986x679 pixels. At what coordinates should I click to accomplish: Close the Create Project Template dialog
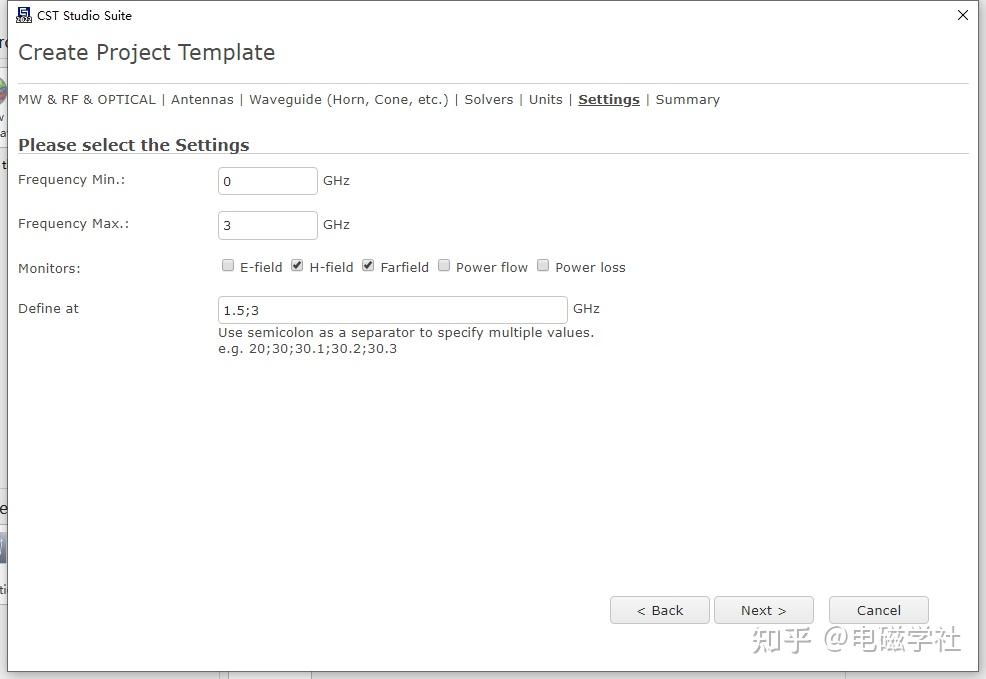962,15
